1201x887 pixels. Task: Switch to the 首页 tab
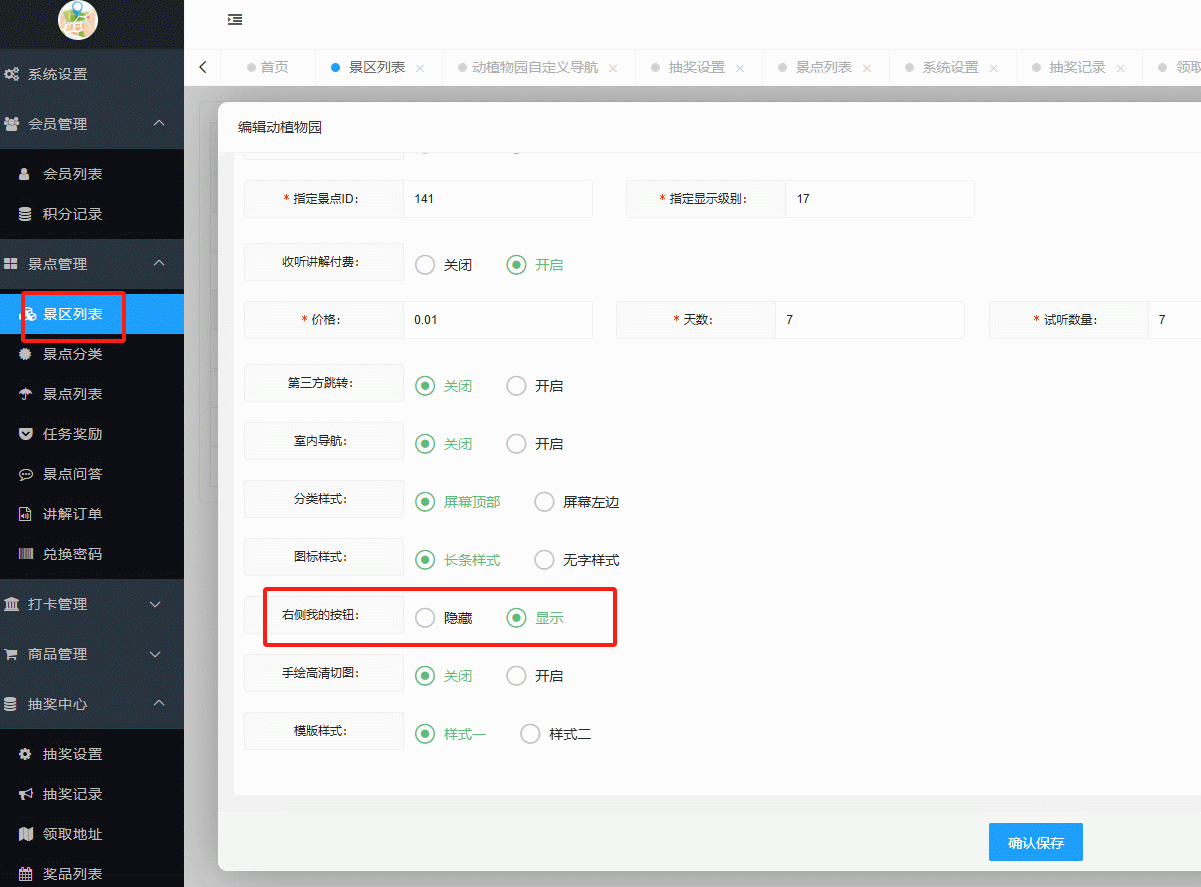coord(267,68)
